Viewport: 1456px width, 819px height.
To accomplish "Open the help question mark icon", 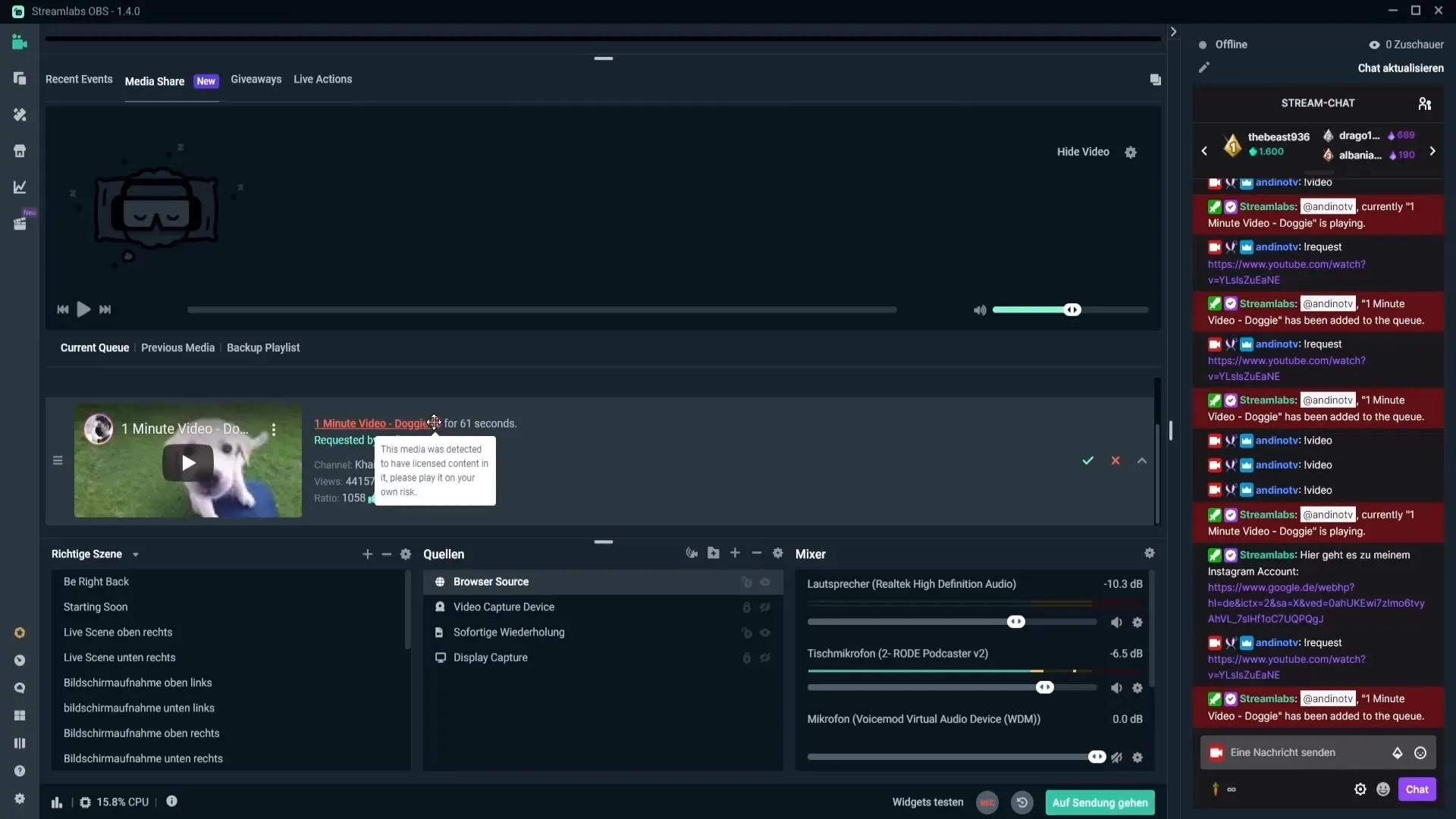I will point(20,771).
